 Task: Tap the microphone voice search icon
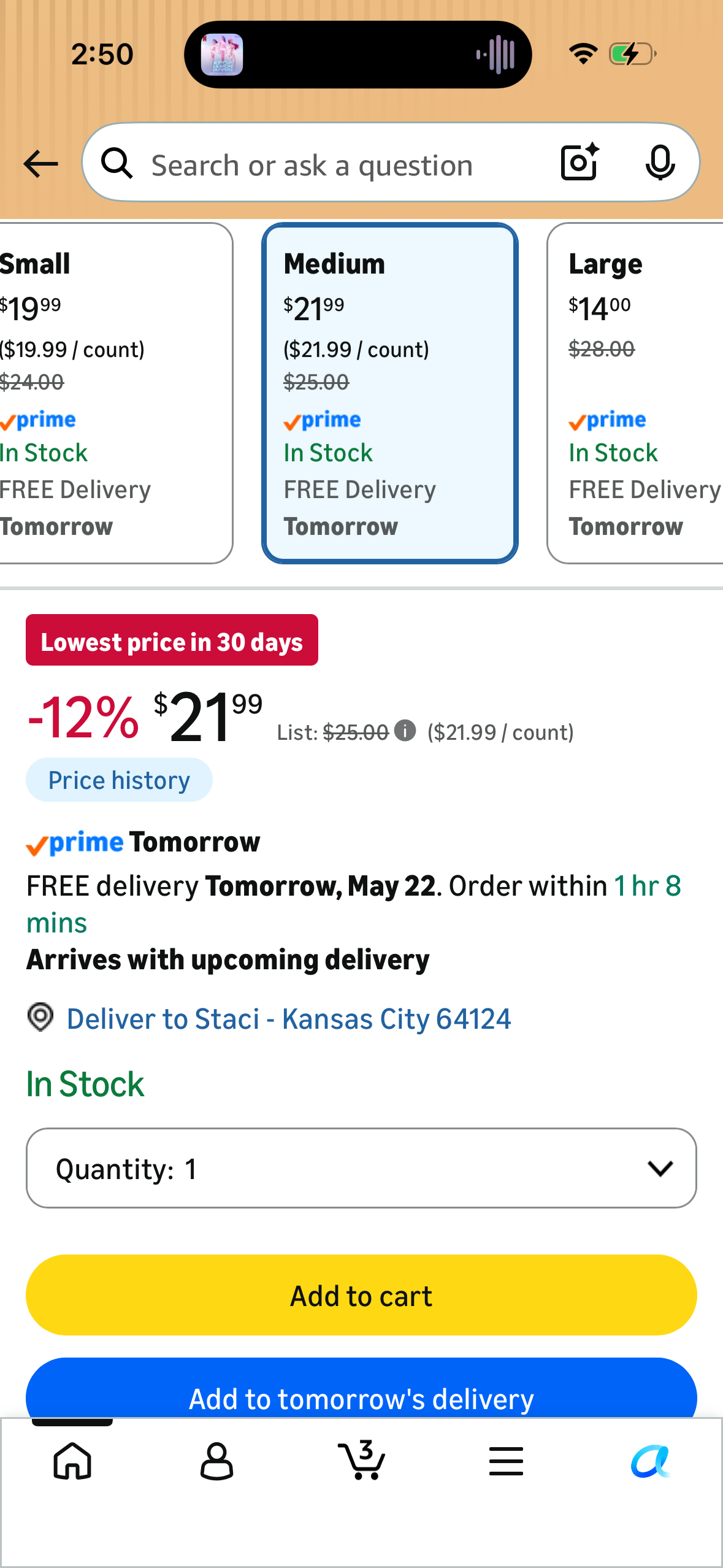(x=660, y=163)
